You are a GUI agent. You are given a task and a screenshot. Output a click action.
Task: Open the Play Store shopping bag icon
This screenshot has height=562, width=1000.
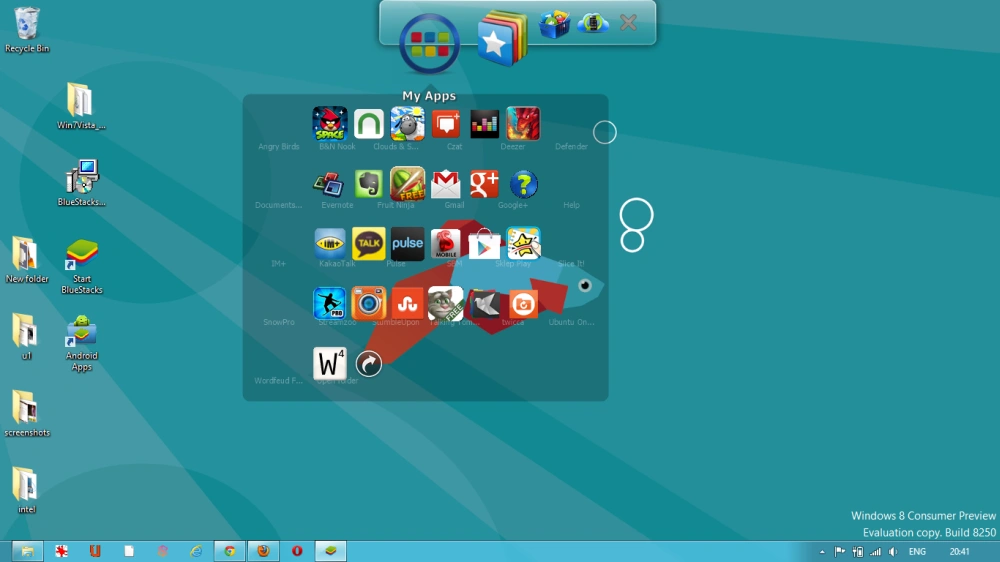coord(485,244)
